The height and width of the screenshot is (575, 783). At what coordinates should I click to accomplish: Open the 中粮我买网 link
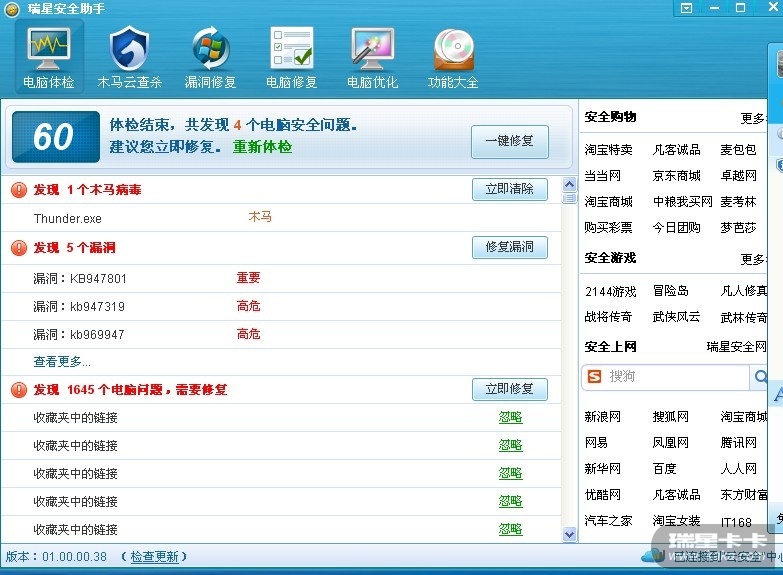pyautogui.click(x=682, y=202)
